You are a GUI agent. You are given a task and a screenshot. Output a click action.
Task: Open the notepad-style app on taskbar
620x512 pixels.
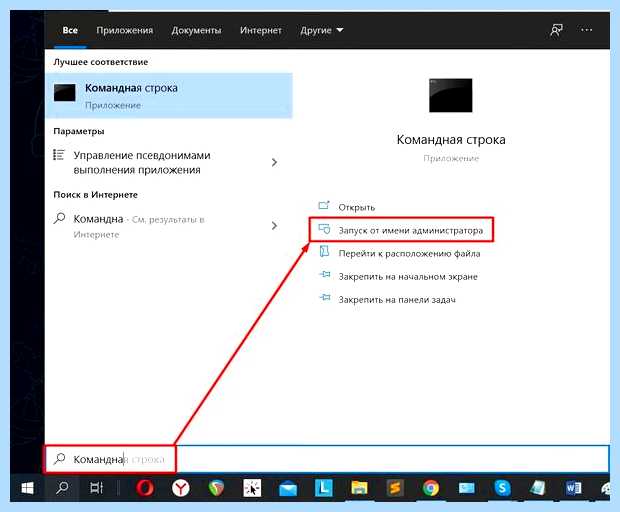click(x=538, y=488)
